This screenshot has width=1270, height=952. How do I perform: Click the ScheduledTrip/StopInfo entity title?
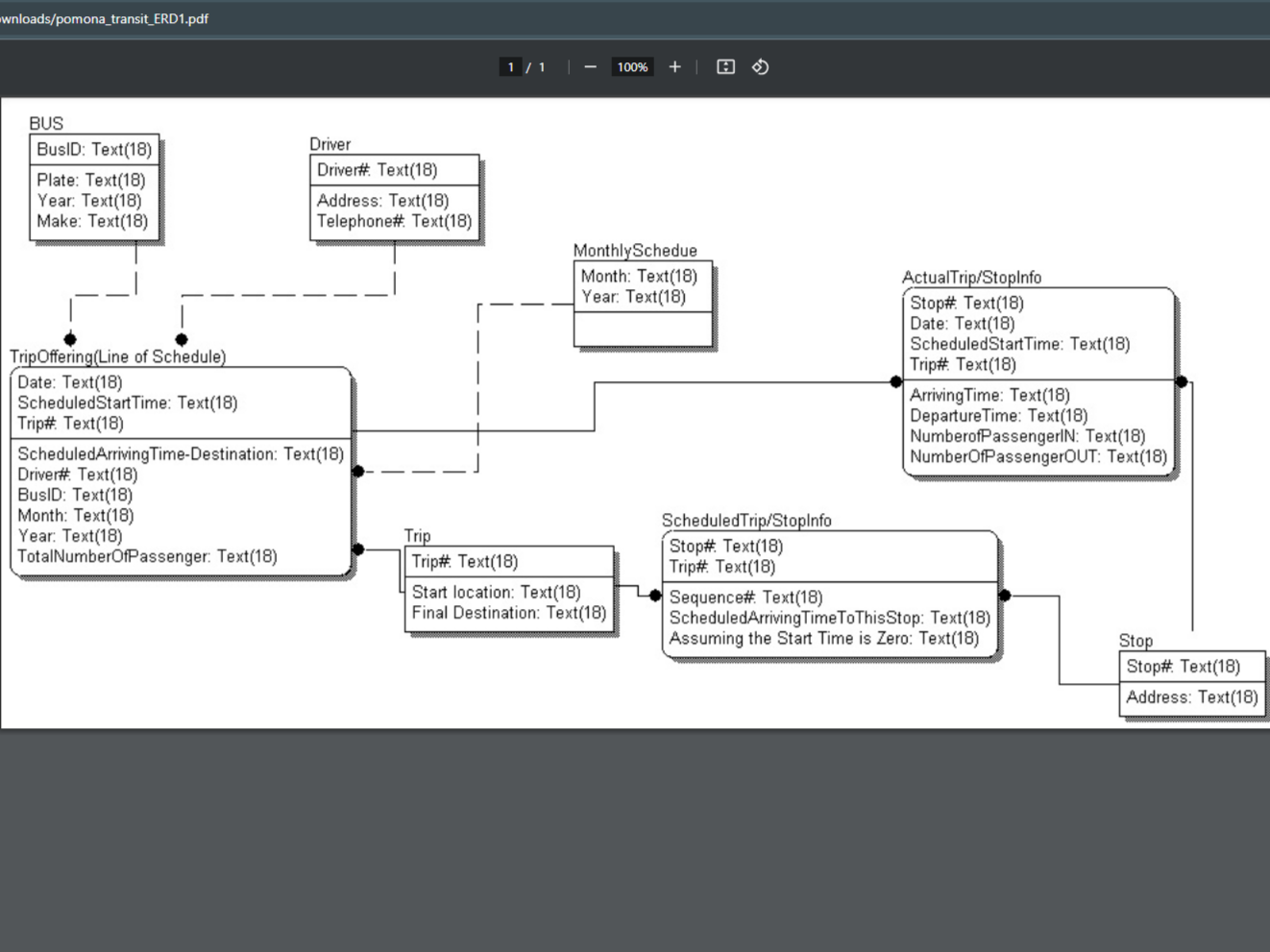(x=746, y=521)
